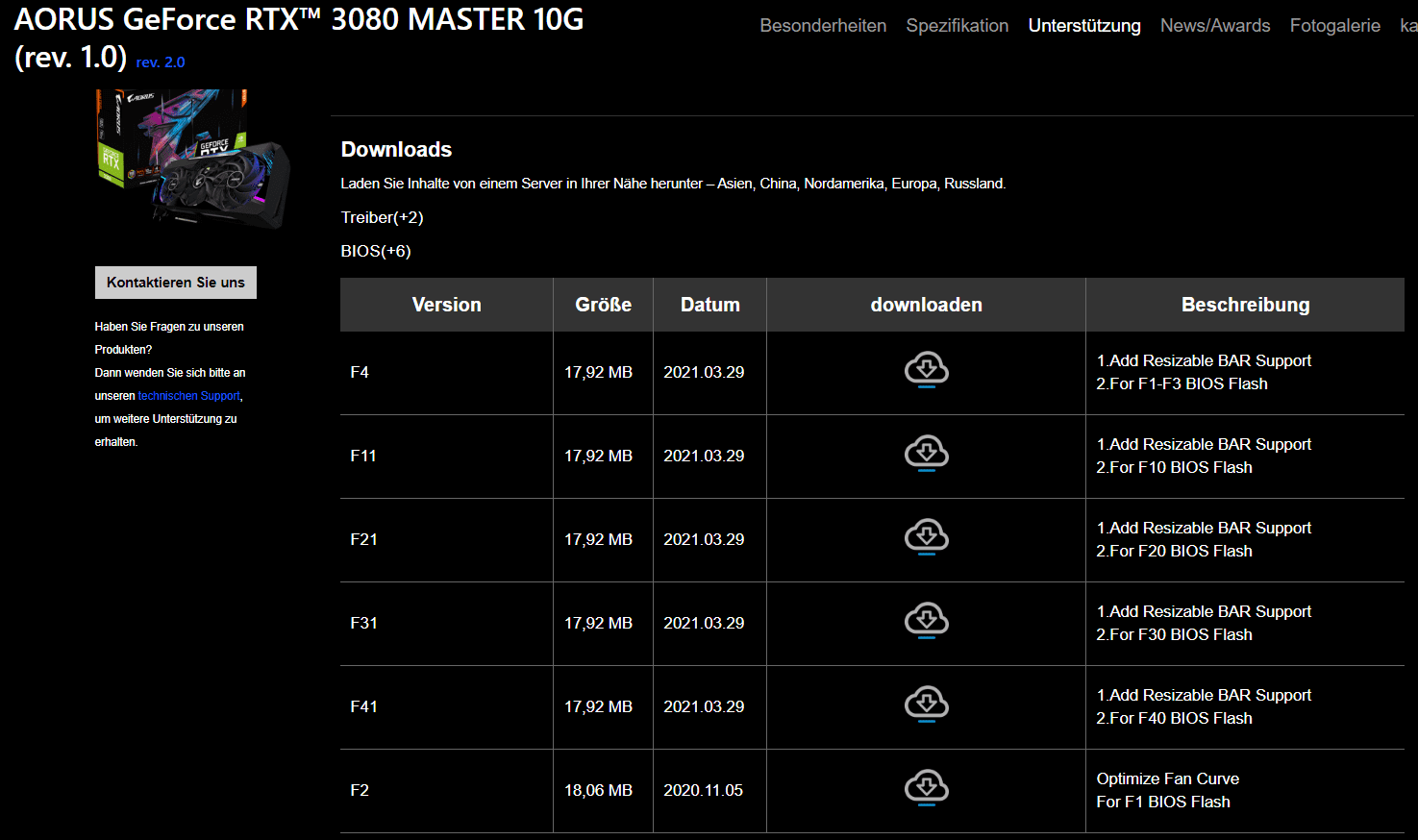Open the News/Awards tab
This screenshot has width=1418, height=840.
click(1215, 26)
